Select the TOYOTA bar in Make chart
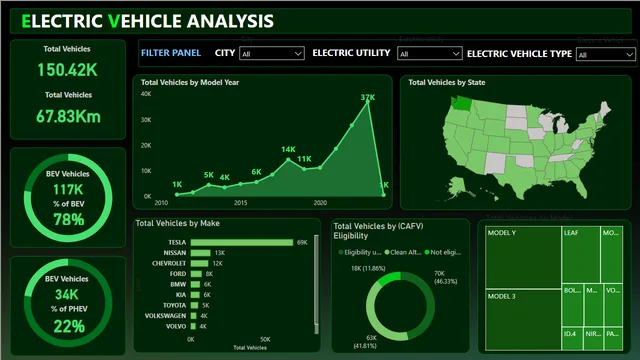 click(x=194, y=305)
